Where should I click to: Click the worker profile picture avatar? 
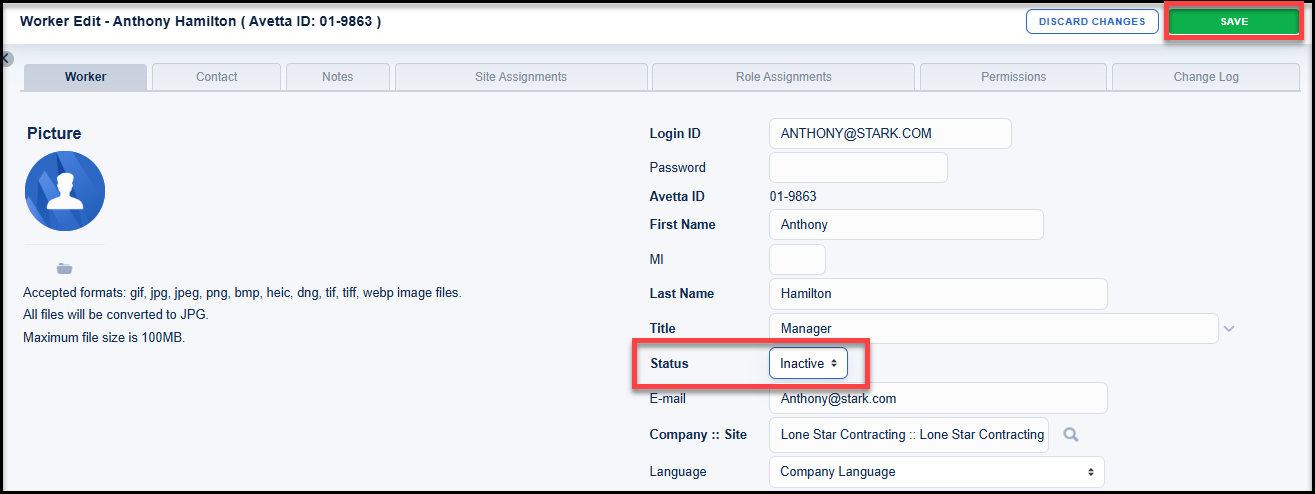click(65, 192)
